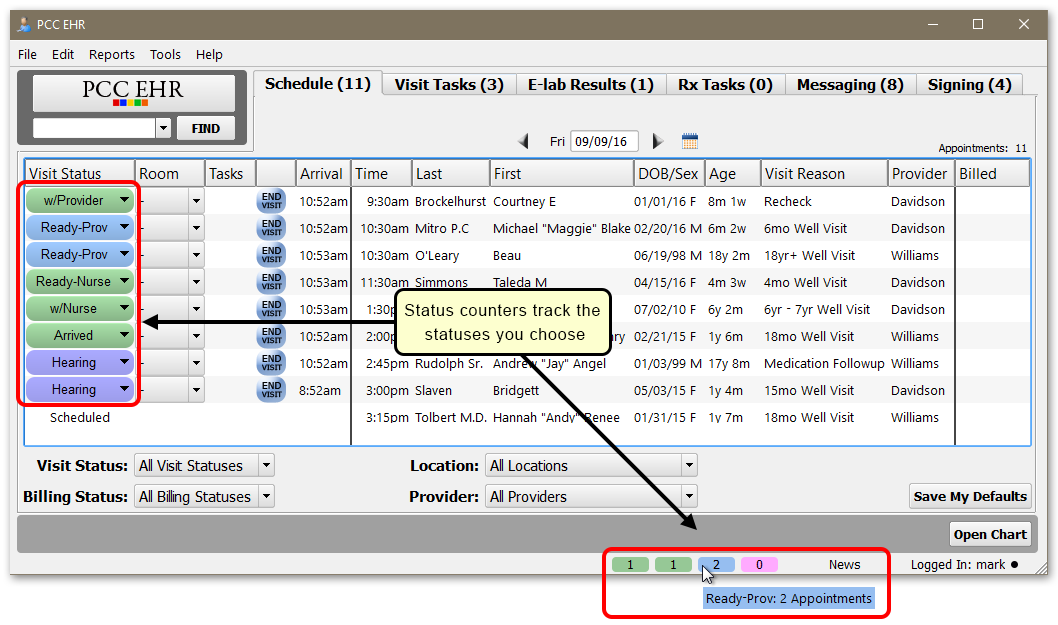Switch to Messaging (8) tab
1058x625 pixels.
pos(850,84)
